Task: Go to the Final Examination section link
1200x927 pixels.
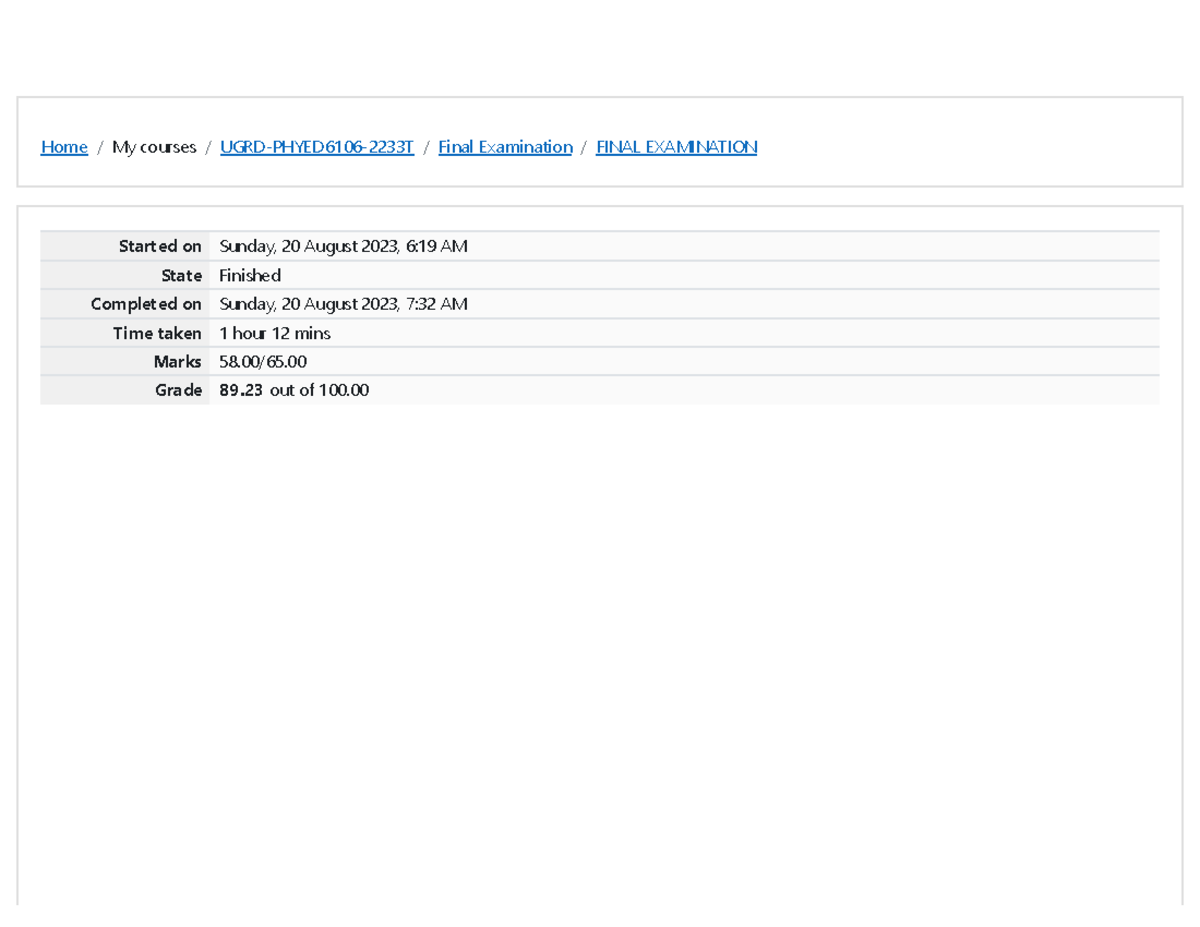Action: click(505, 147)
